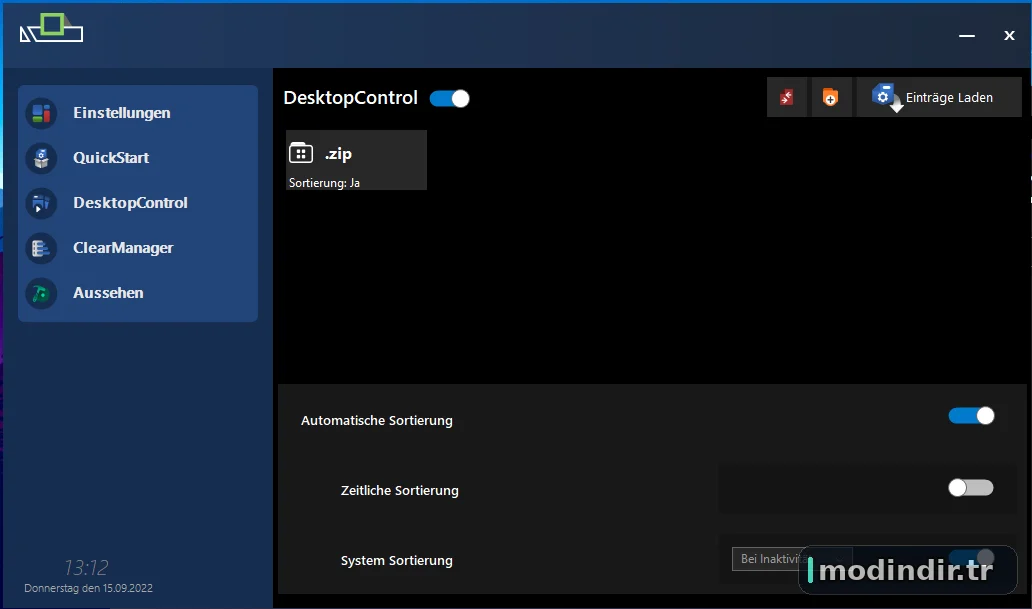Click the Einträge Laden button label

(x=949, y=97)
